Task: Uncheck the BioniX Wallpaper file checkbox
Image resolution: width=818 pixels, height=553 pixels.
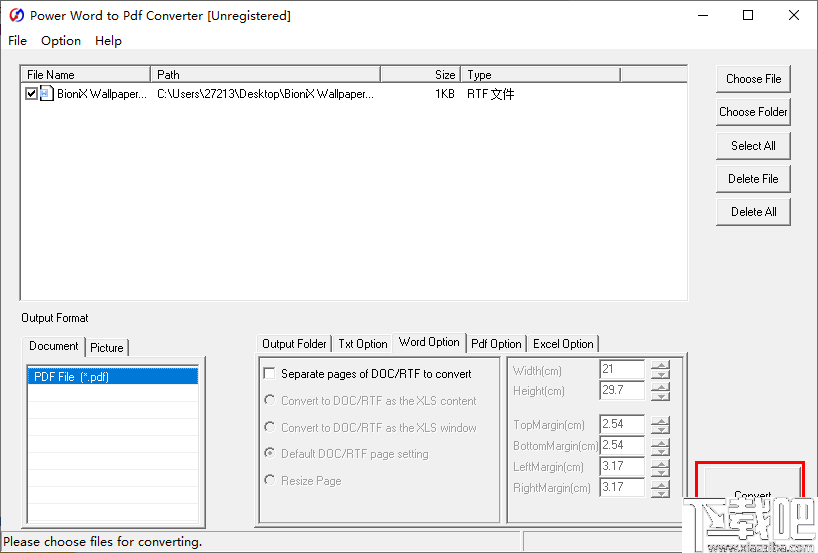Action: 31,94
